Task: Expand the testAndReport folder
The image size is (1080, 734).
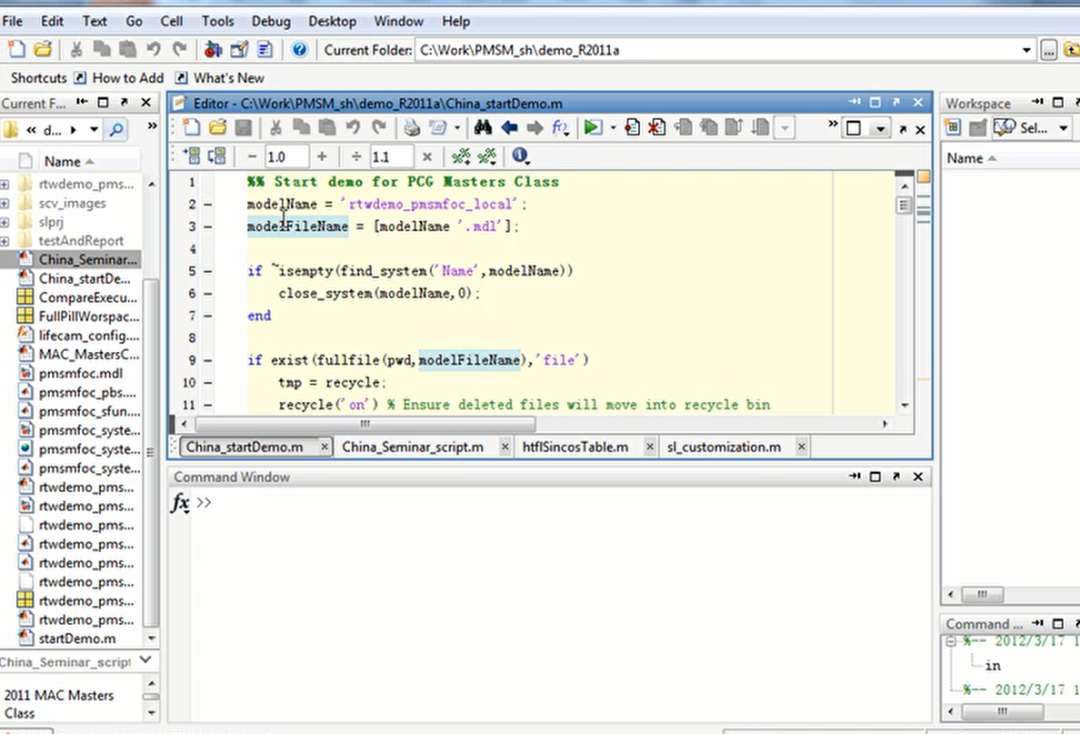Action: point(6,241)
